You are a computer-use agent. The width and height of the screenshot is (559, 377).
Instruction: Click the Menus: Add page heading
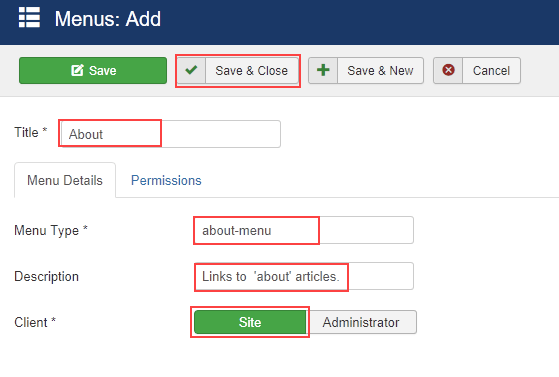[x=108, y=19]
